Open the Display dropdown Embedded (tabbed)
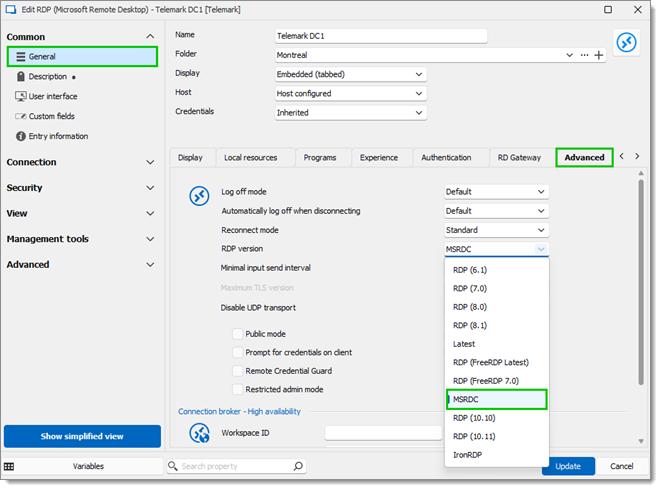661x490 pixels. click(x=351, y=75)
